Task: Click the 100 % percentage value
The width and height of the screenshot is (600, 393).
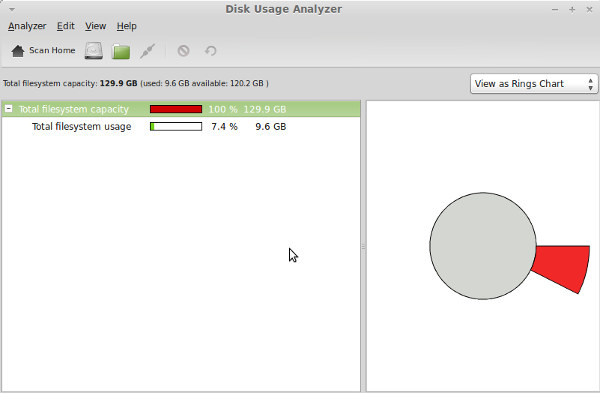Action: click(223, 109)
